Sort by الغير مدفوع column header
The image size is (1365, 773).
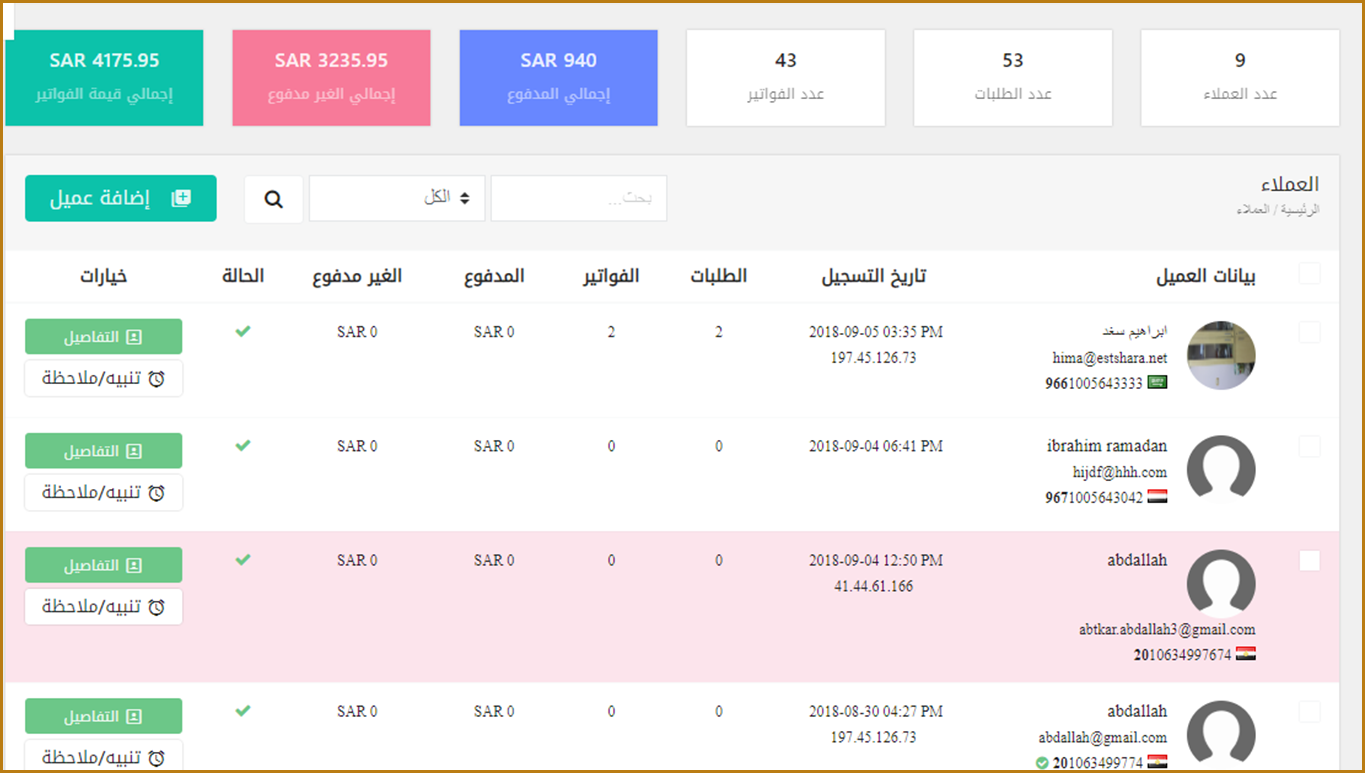[357, 277]
